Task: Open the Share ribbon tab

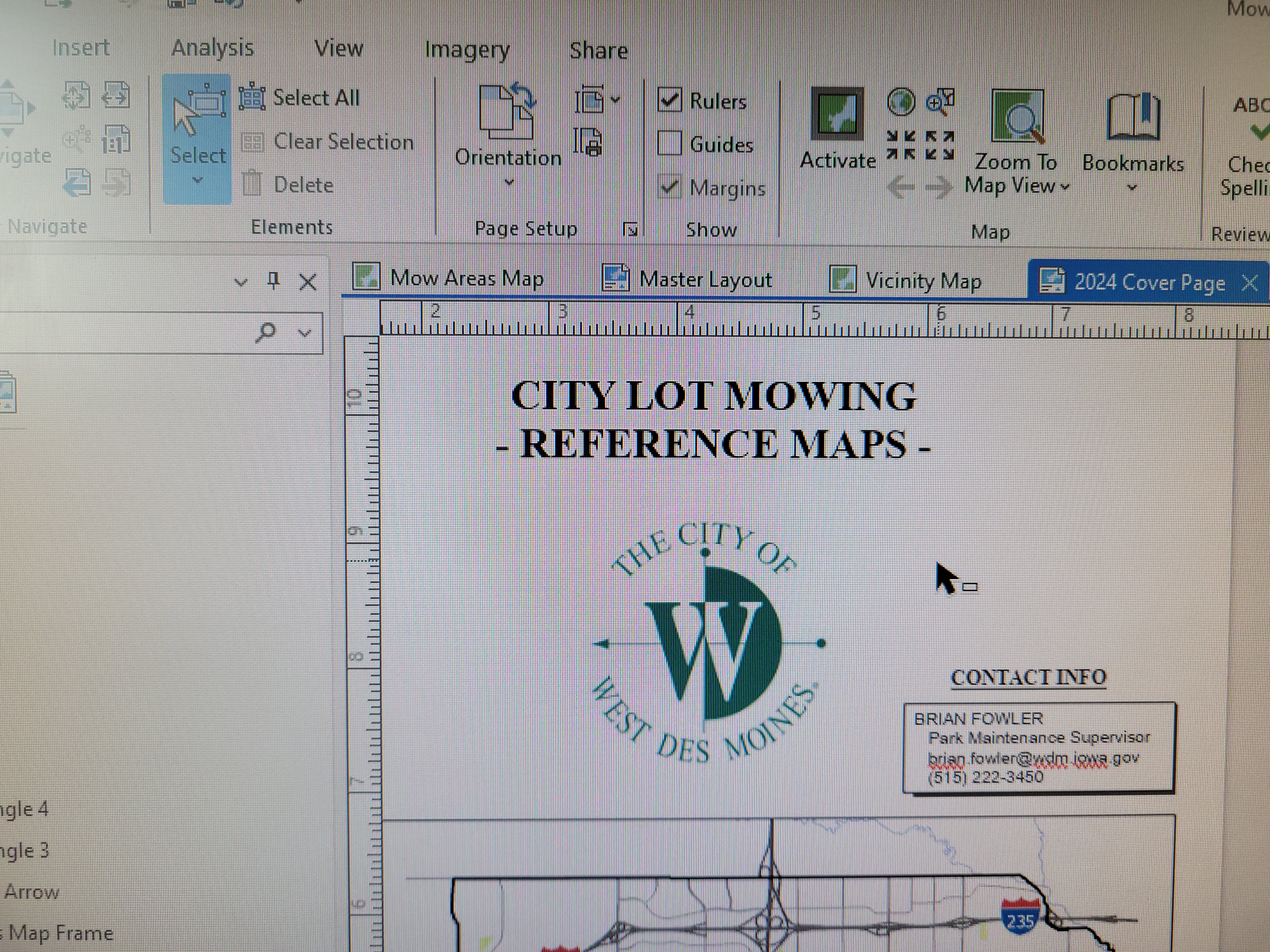Action: (x=598, y=51)
